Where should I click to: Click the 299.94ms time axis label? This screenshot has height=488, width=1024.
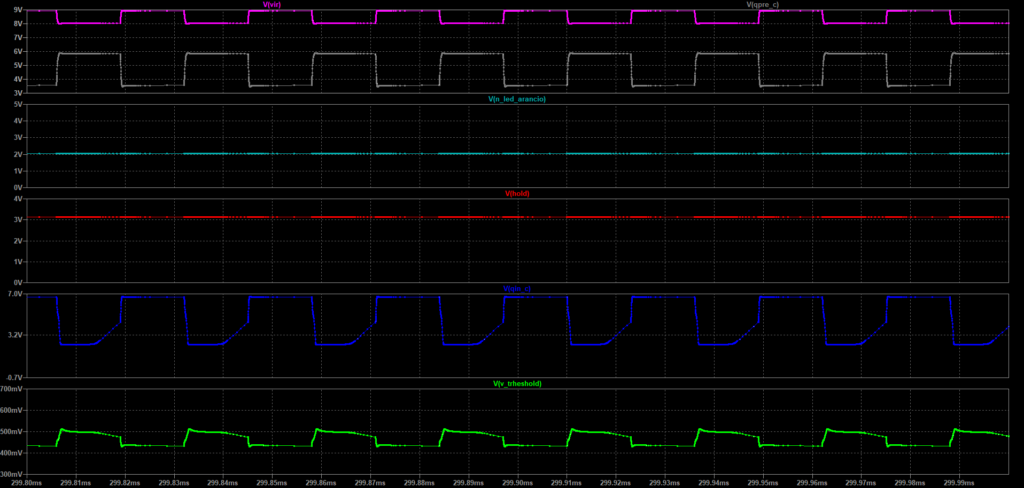(x=714, y=483)
